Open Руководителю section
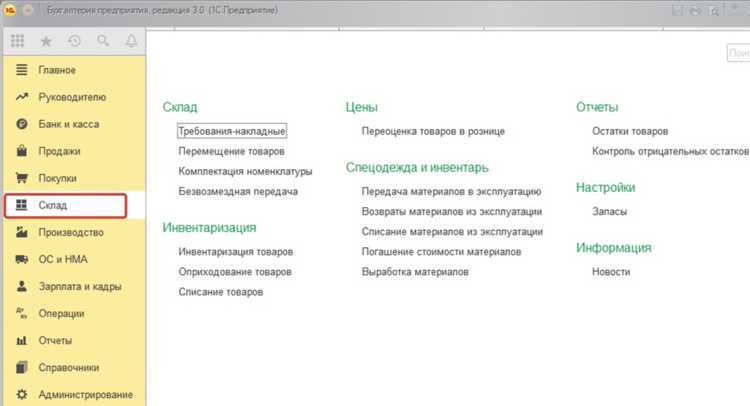 coord(74,97)
